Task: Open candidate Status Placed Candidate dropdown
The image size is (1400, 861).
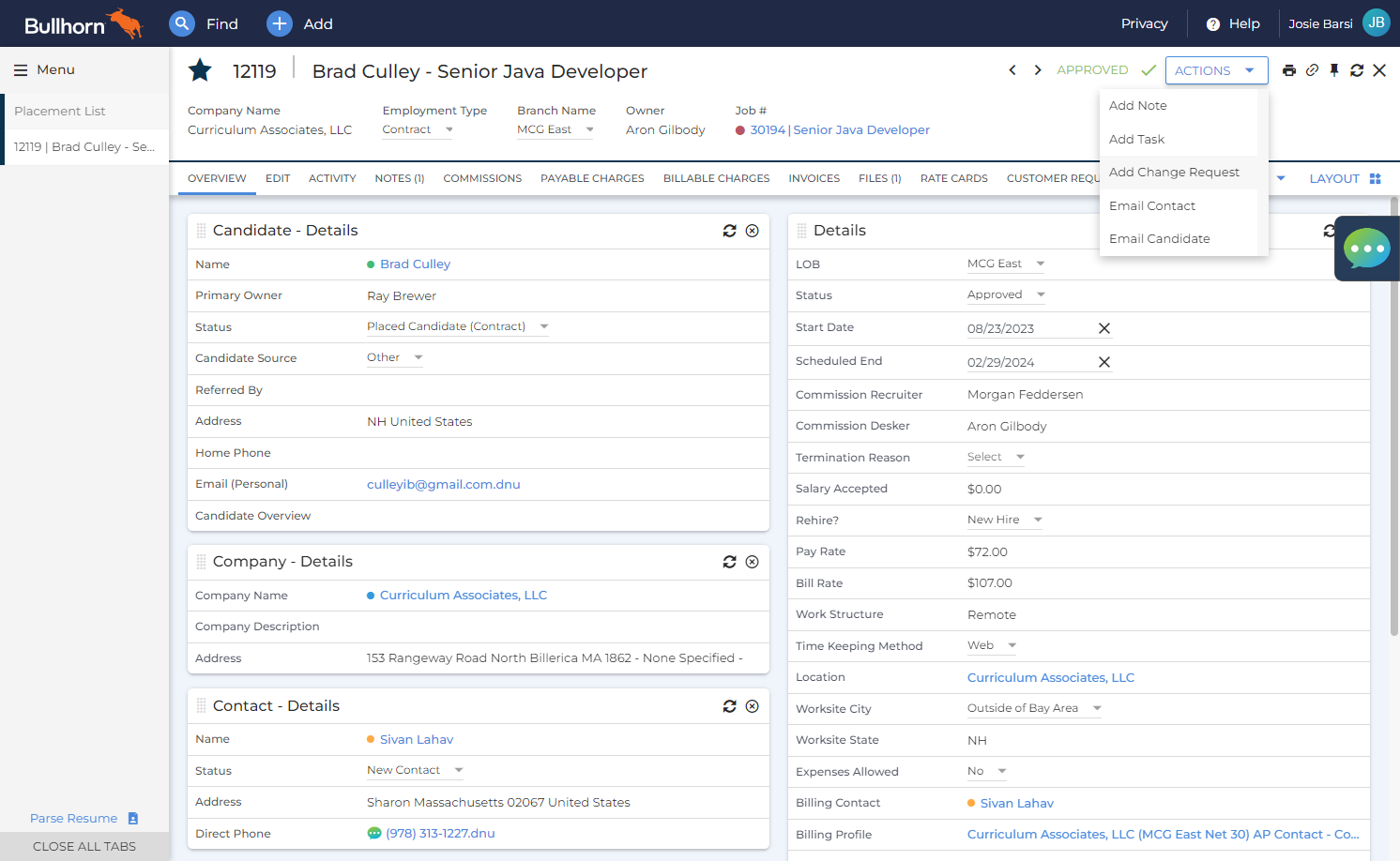Action: (x=458, y=326)
